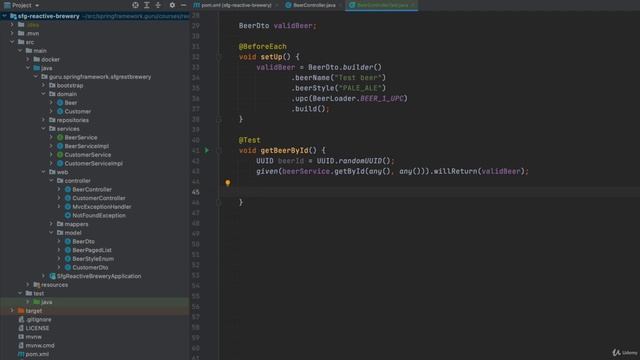
Task: Open BeerService interface
Action: pyautogui.click(x=81, y=138)
